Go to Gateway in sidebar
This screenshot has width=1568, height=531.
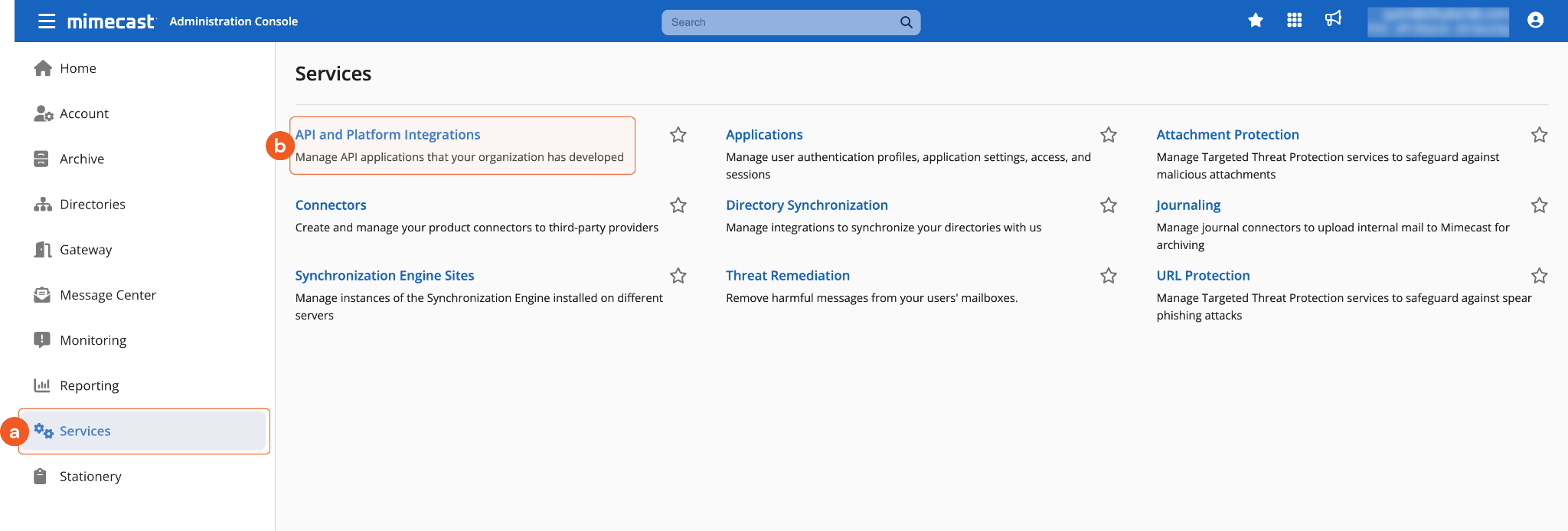tap(86, 250)
